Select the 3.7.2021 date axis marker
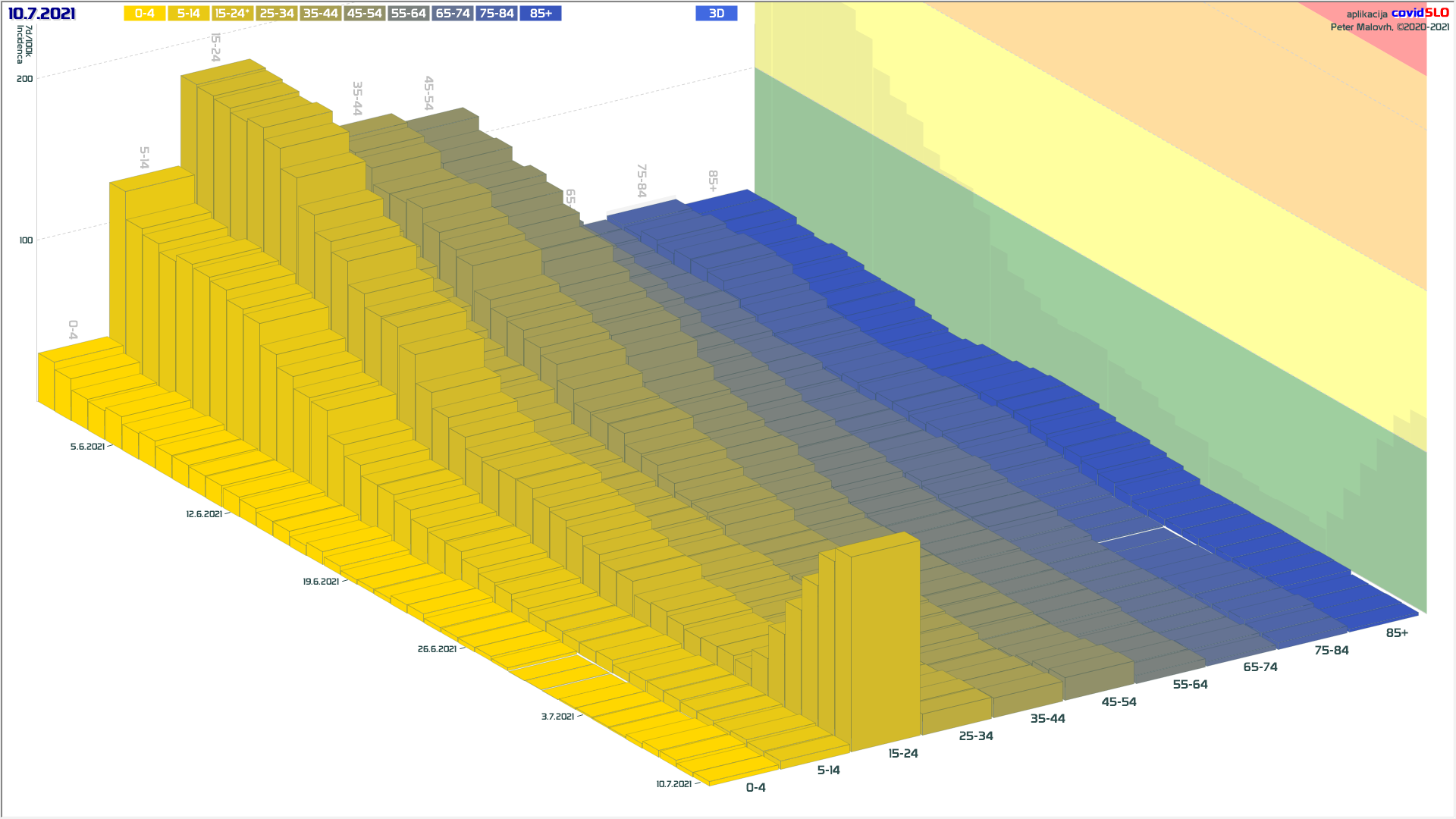The image size is (1456, 819). point(557,717)
